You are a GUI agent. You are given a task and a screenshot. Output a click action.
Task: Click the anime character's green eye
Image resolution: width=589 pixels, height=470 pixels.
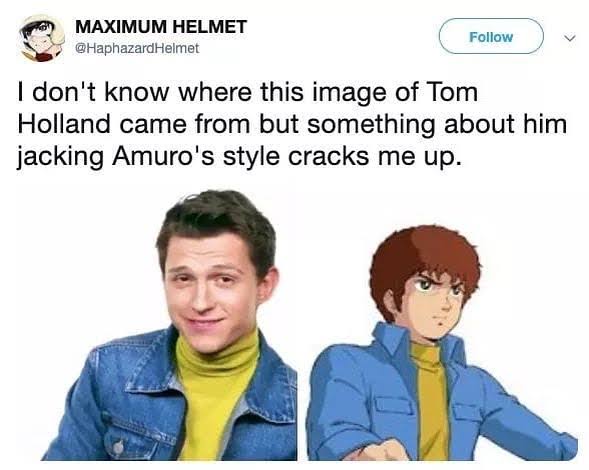tap(423, 285)
